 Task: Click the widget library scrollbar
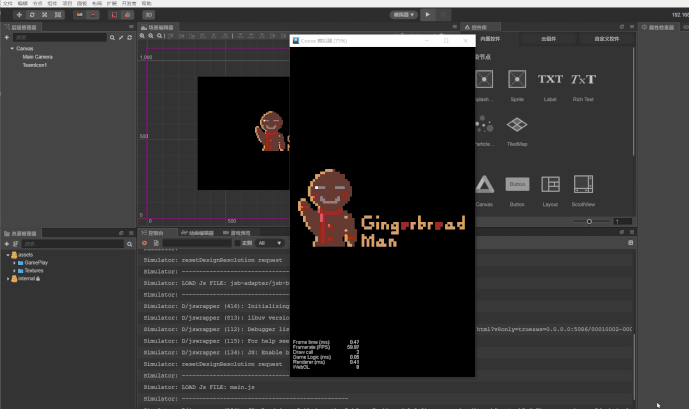click(x=634, y=101)
